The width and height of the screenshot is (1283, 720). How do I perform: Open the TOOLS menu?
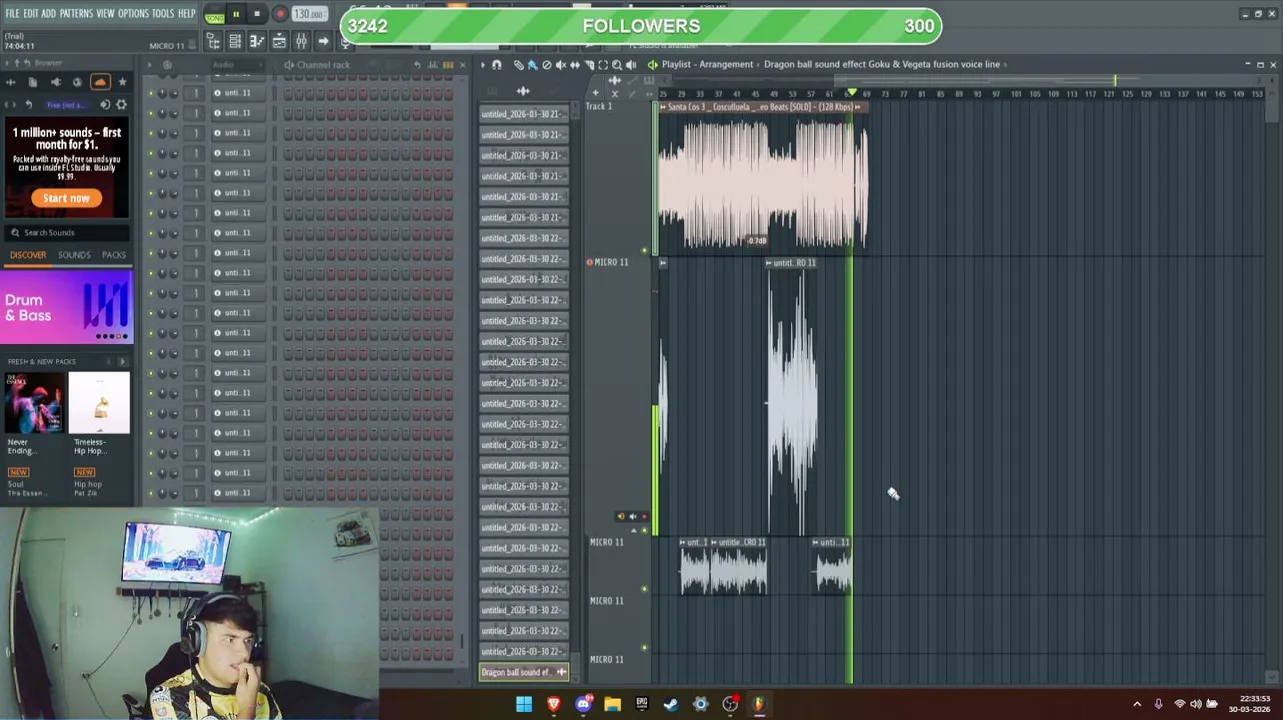[x=163, y=13]
